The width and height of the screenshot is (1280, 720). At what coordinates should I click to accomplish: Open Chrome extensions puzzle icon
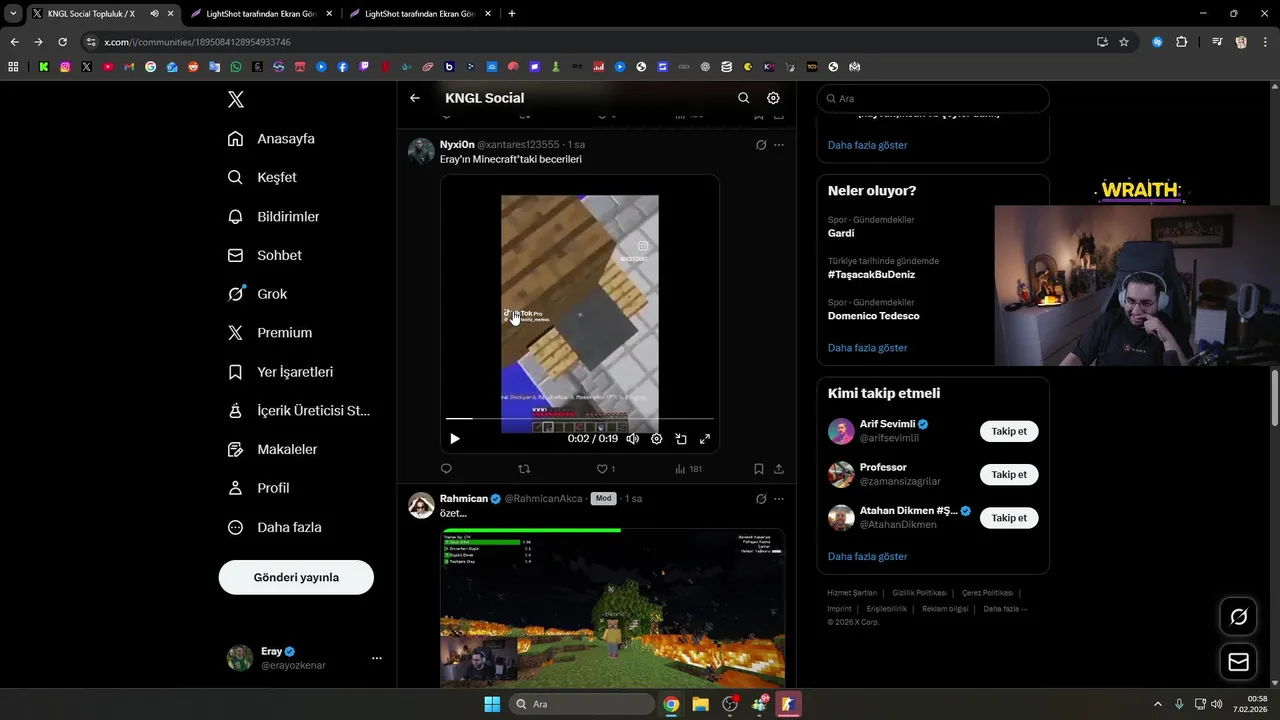click(1182, 42)
